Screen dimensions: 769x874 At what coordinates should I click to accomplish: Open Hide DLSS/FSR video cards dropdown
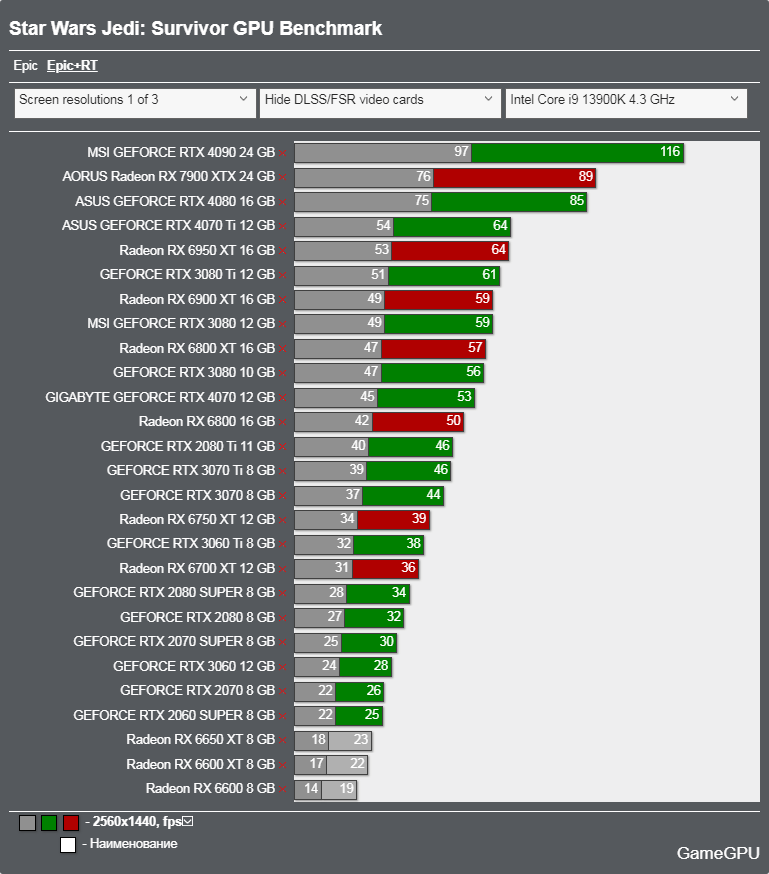click(380, 103)
